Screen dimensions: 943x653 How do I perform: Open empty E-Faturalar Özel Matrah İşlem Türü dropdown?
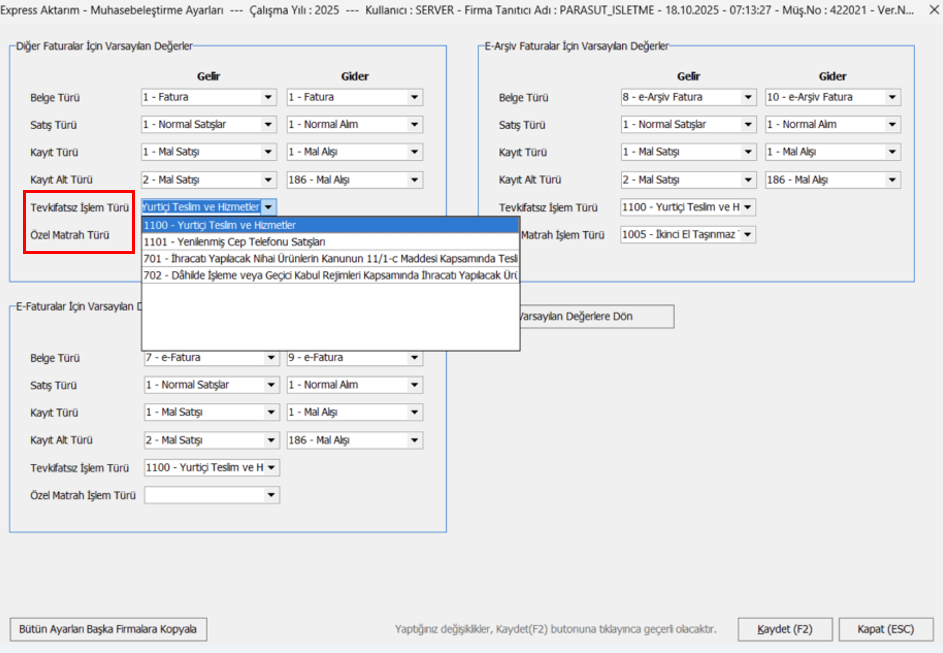tap(212, 495)
